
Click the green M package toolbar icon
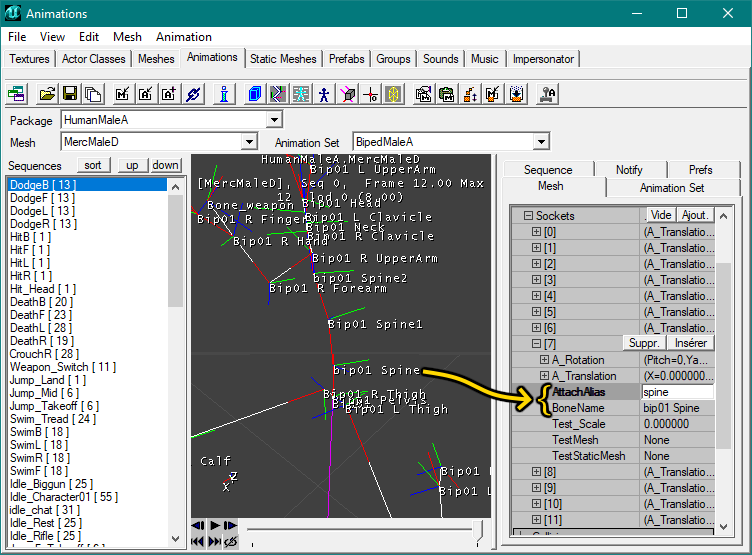(x=446, y=94)
